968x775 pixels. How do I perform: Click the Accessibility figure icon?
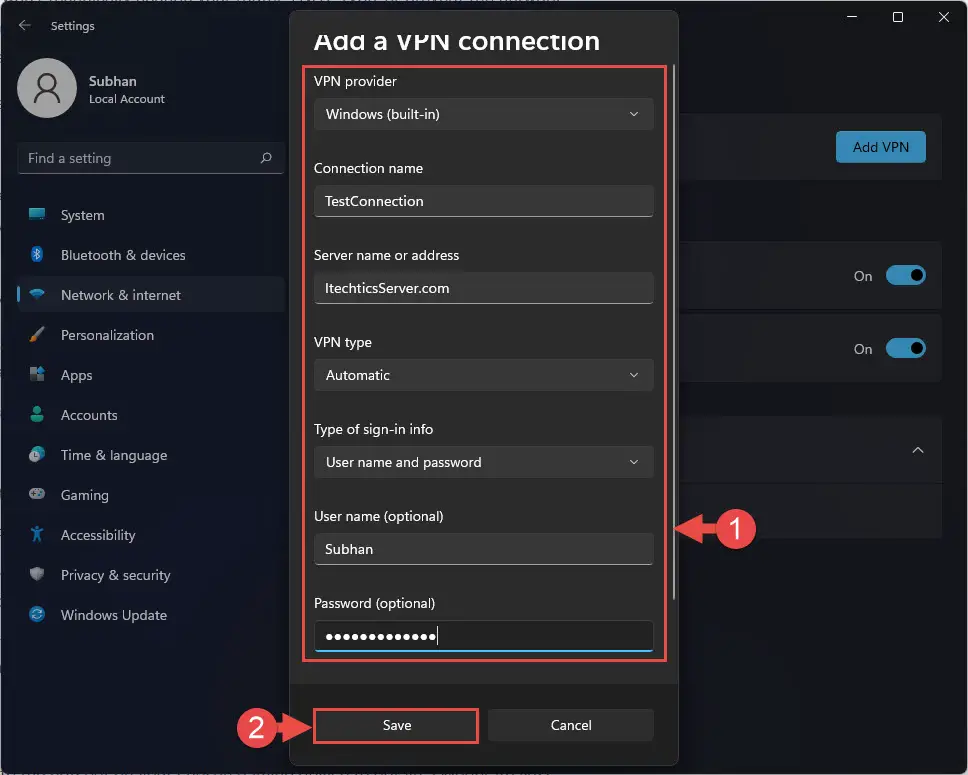pos(37,534)
